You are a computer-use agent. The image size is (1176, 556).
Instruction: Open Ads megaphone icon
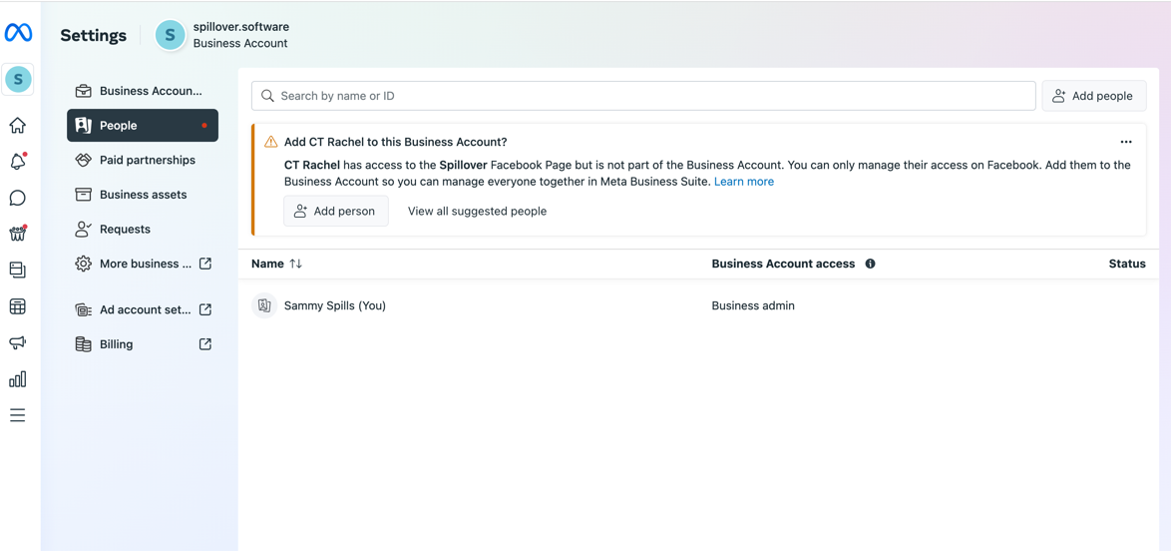click(17, 343)
